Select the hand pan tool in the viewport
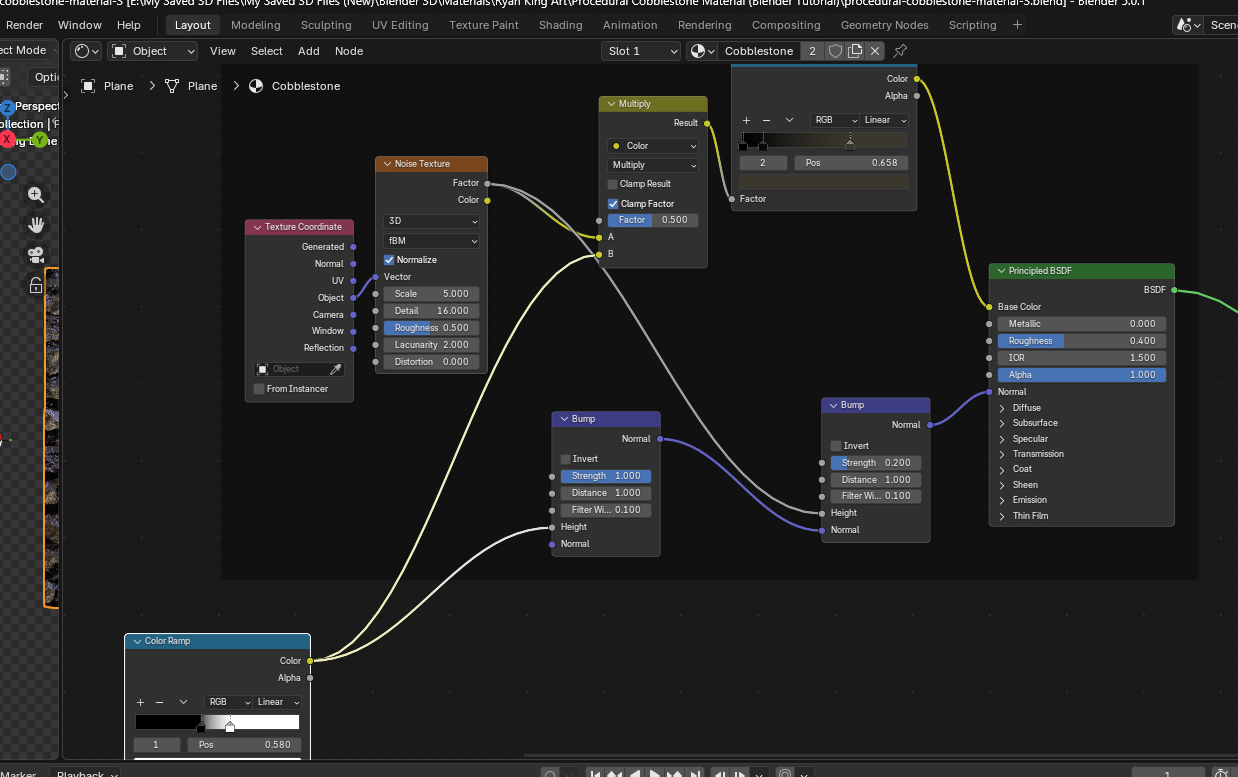The height and width of the screenshot is (777, 1238). click(x=36, y=225)
